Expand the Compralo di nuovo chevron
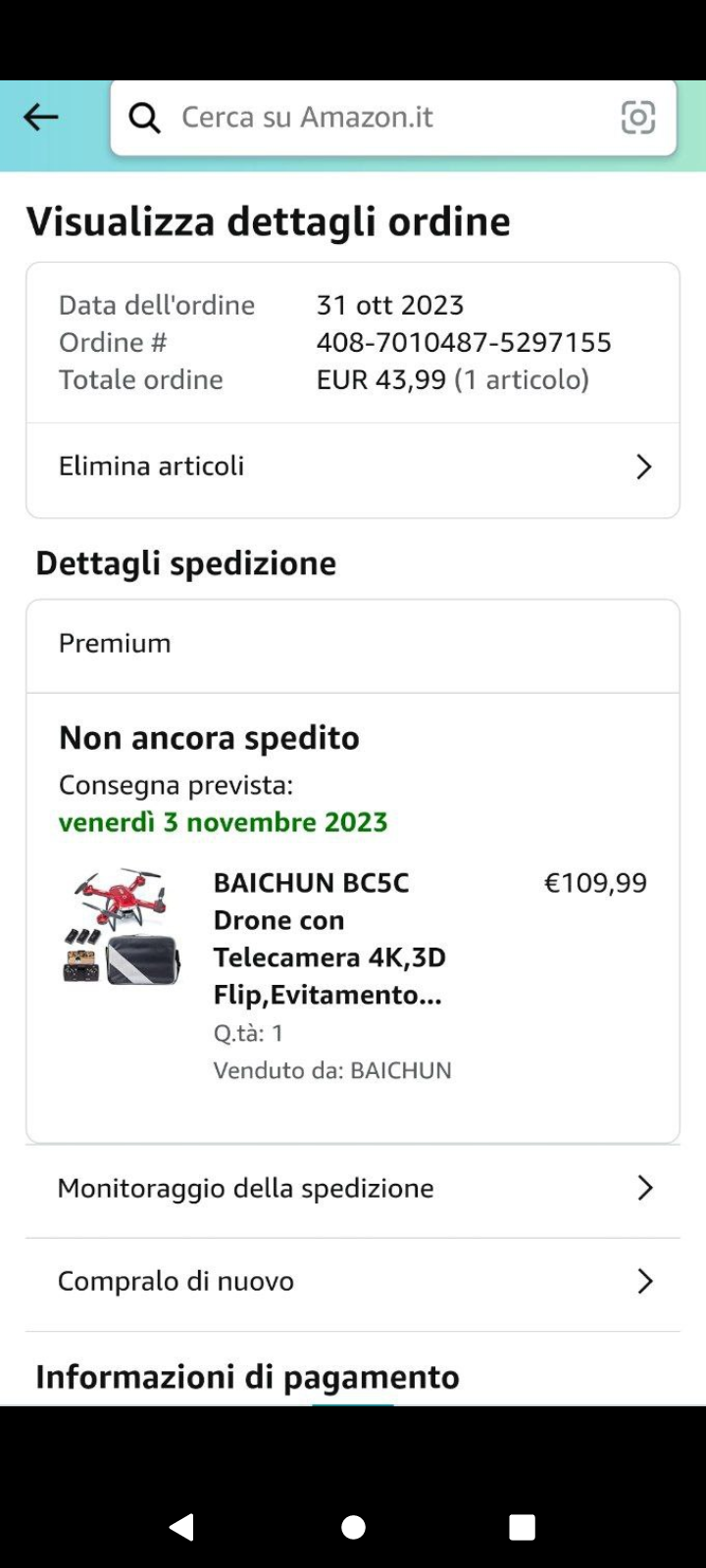The width and height of the screenshot is (706, 1568). 644,1281
